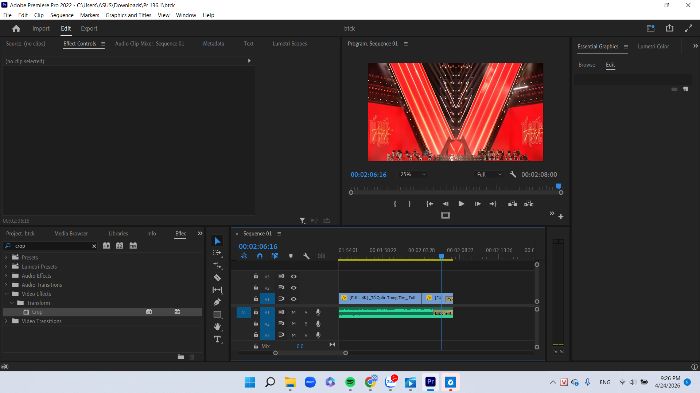
Task: Expand the Audio Transitions folder
Action: pyautogui.click(x=6, y=284)
